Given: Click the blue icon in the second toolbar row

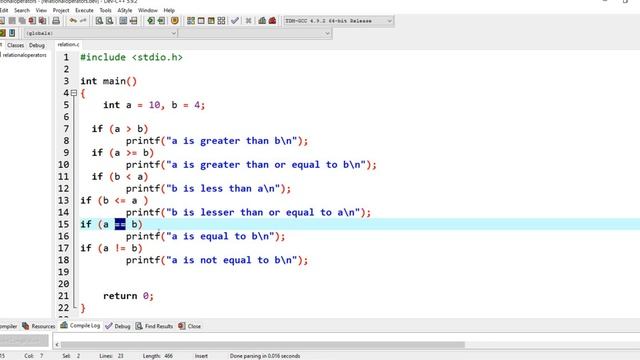Looking at the screenshot, I should (12, 33).
